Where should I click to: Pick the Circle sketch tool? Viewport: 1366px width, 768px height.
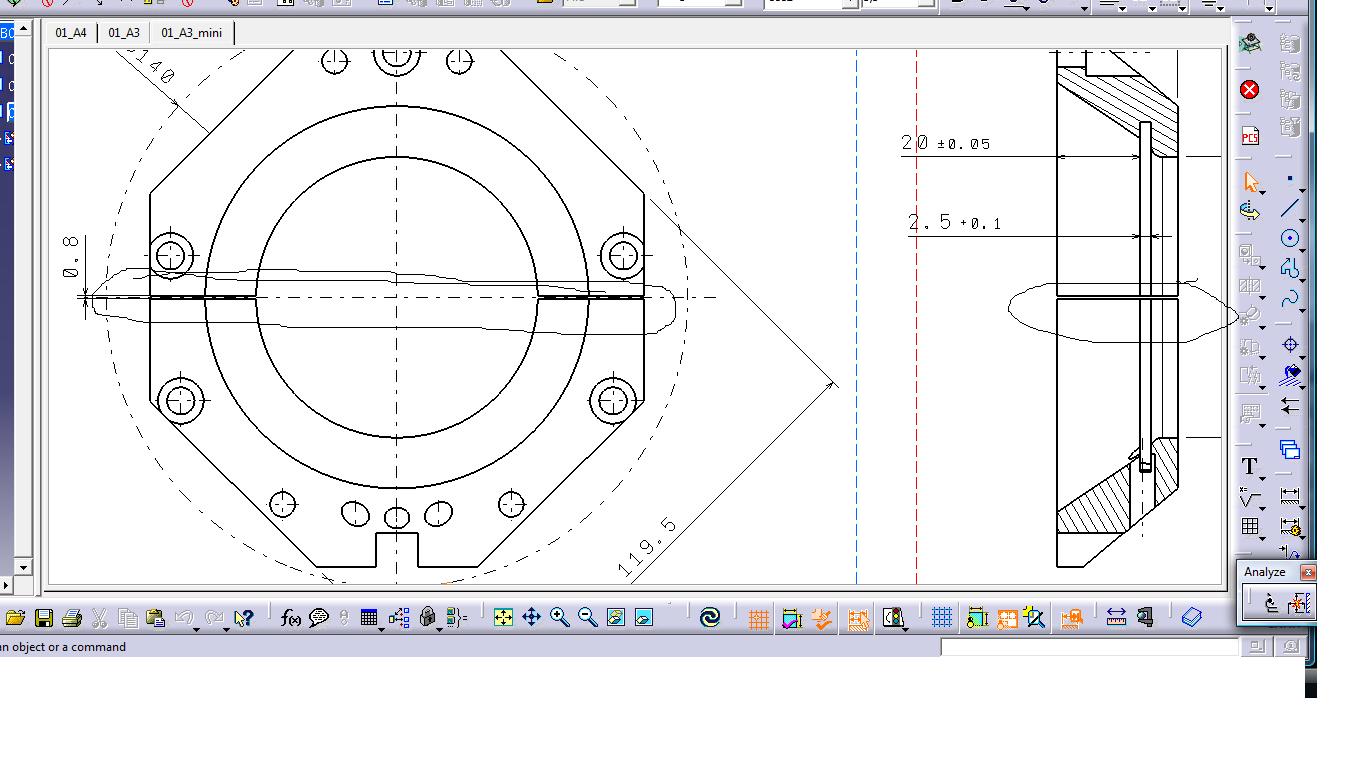(x=1290, y=238)
